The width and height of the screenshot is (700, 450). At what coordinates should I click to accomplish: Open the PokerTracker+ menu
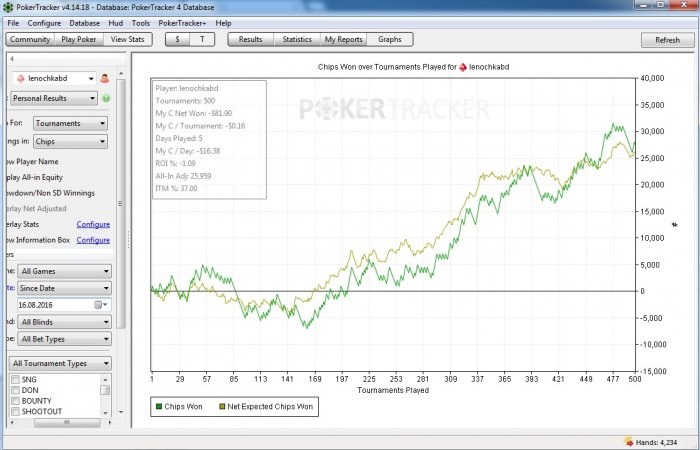click(182, 23)
